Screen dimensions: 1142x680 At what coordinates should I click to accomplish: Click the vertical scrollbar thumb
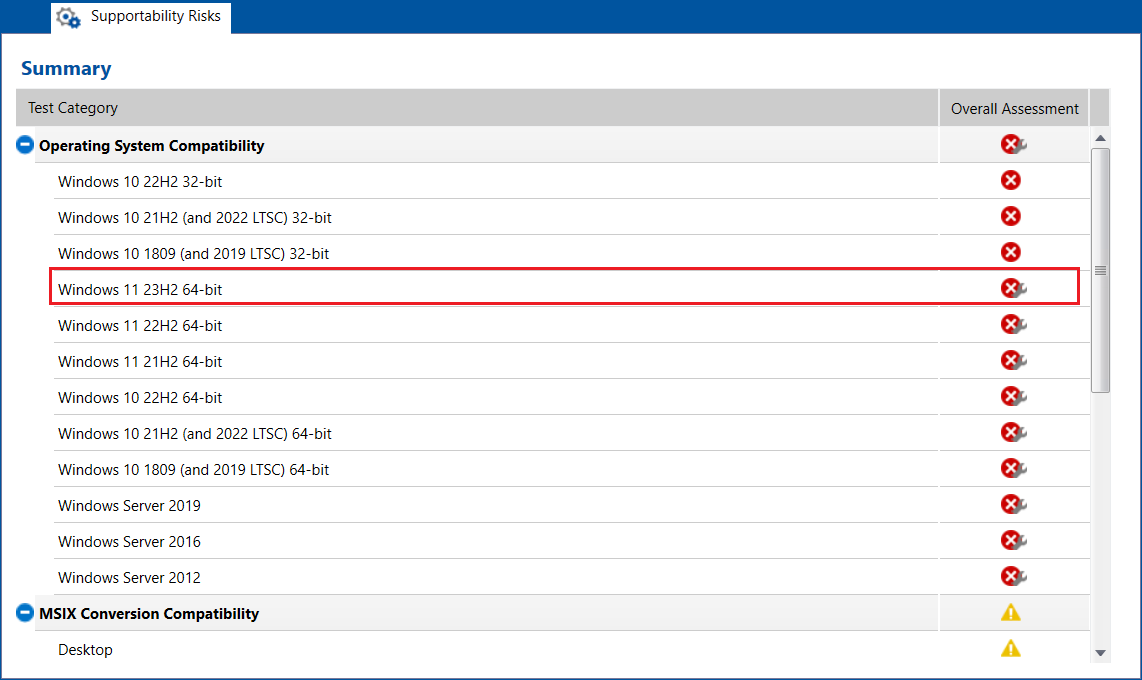pos(1100,270)
